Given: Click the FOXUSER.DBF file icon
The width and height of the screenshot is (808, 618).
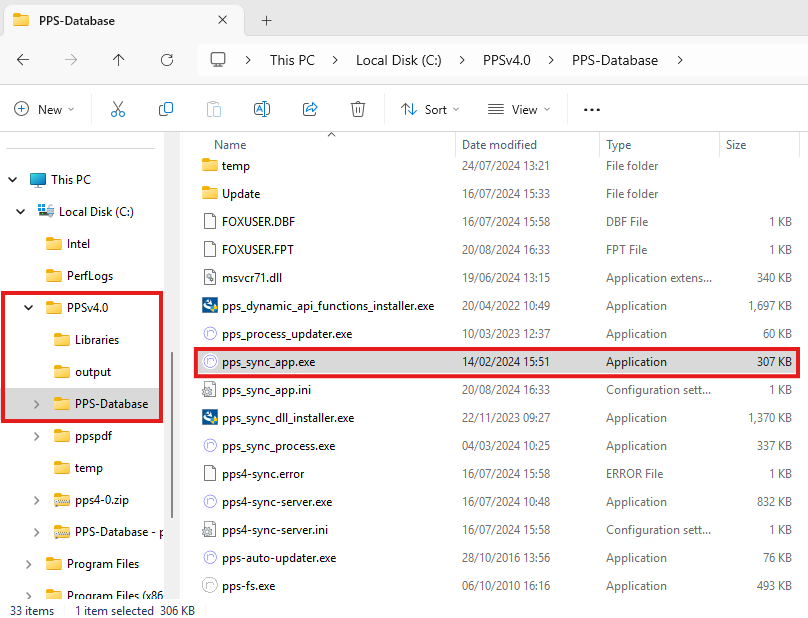Looking at the screenshot, I should click(x=209, y=221).
